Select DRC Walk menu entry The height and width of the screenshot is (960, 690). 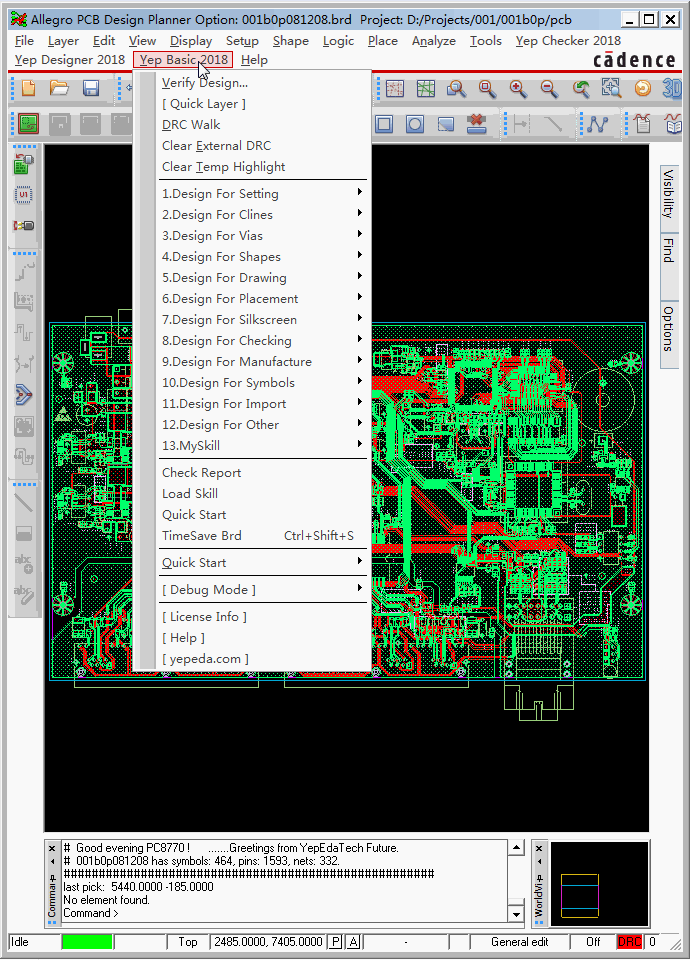click(262, 125)
